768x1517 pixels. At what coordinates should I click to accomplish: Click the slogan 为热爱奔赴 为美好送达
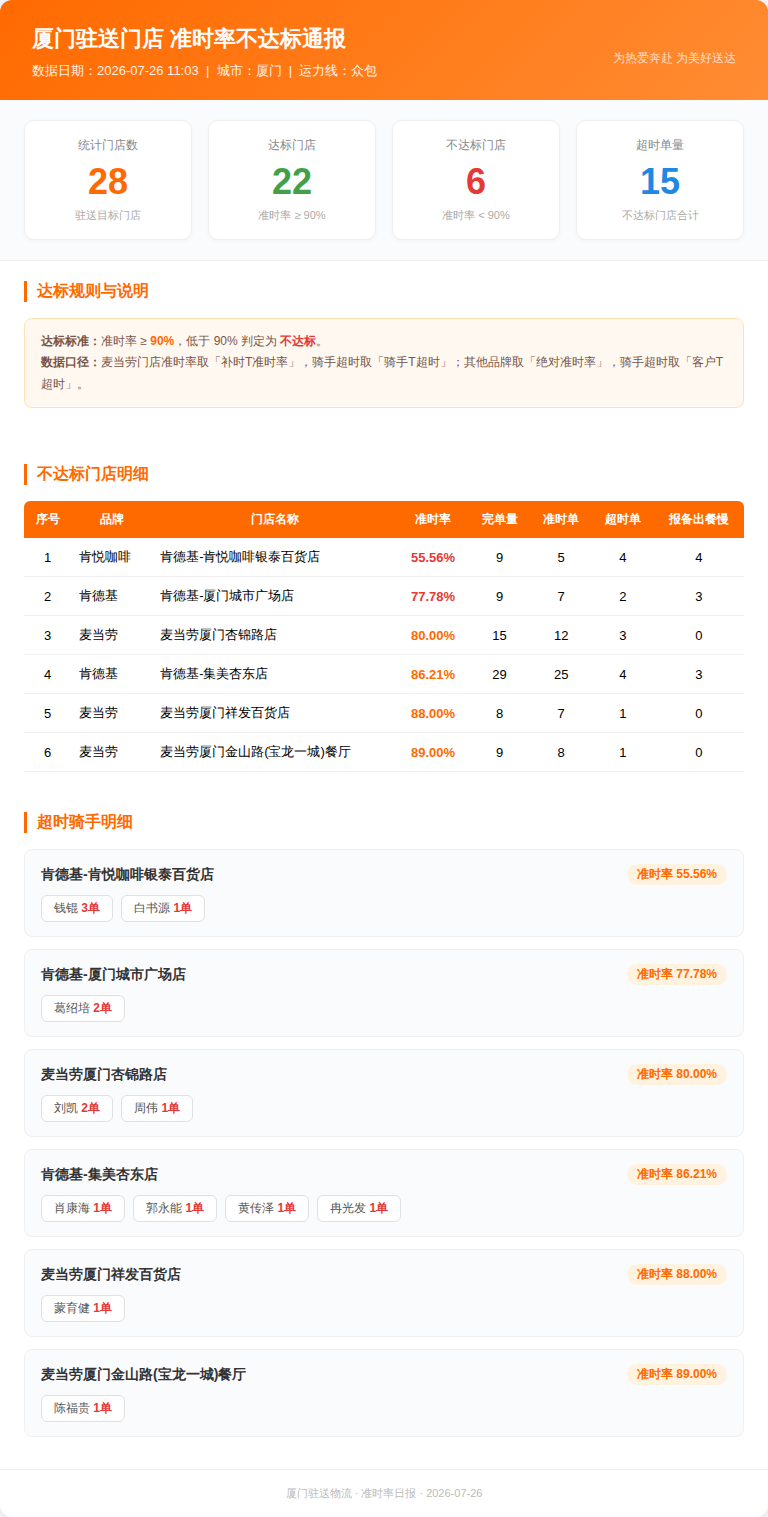[x=674, y=58]
